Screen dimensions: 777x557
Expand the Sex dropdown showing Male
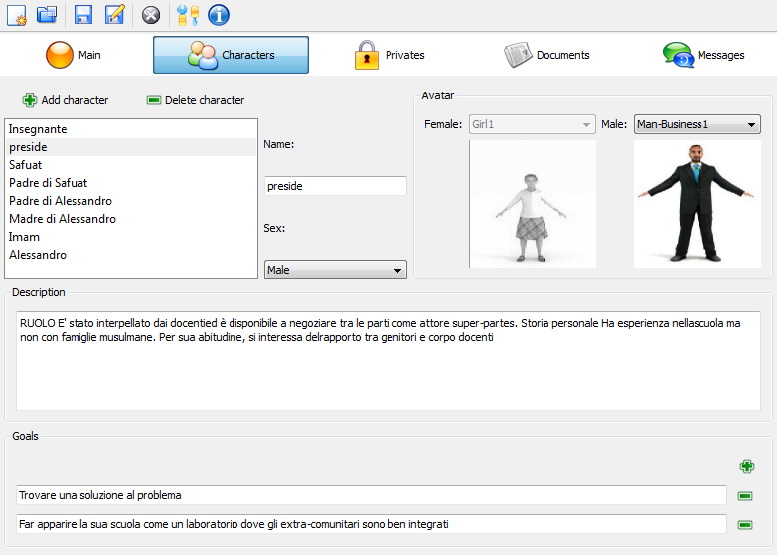(335, 270)
